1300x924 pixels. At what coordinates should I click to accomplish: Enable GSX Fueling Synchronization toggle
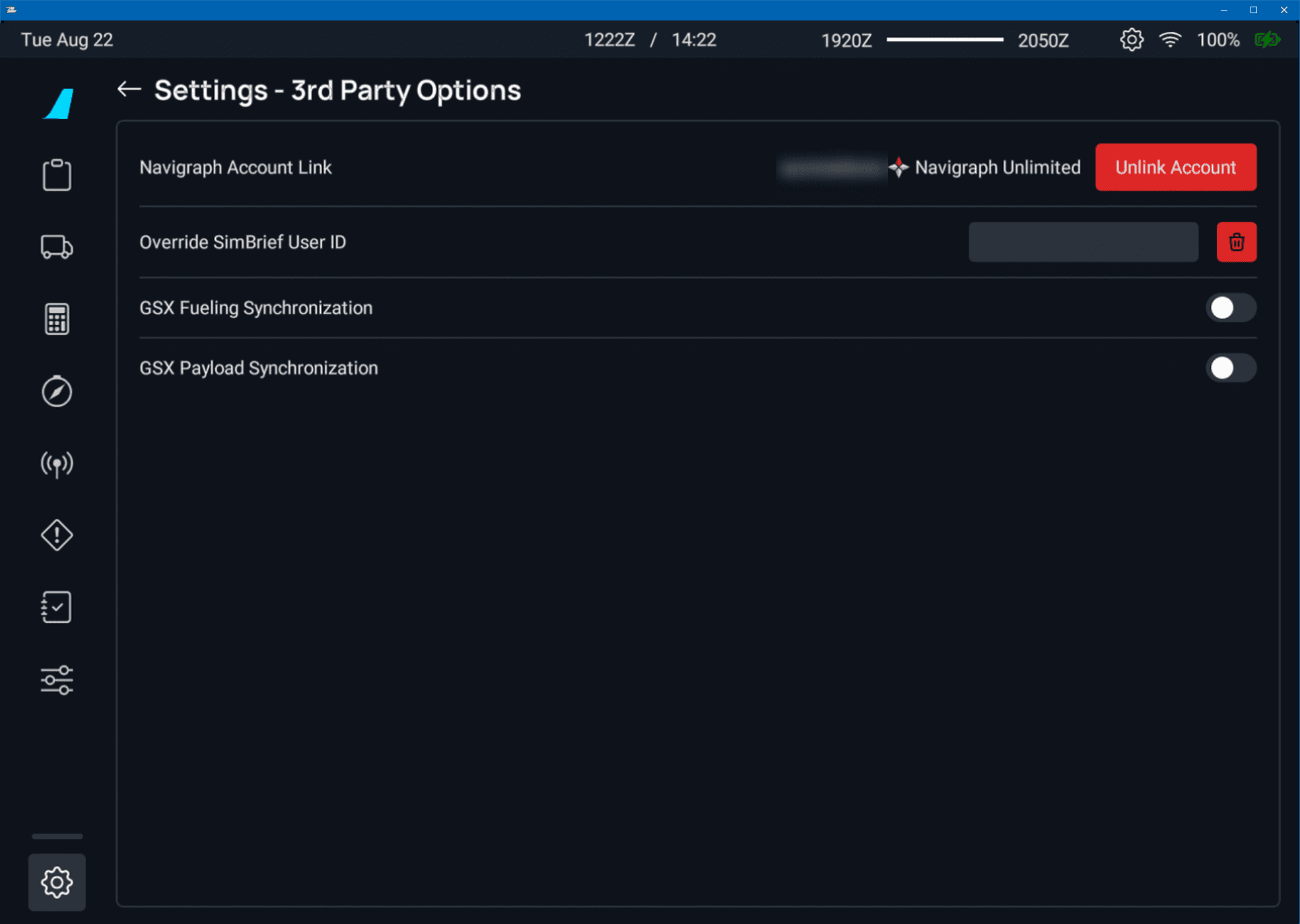coord(1230,308)
